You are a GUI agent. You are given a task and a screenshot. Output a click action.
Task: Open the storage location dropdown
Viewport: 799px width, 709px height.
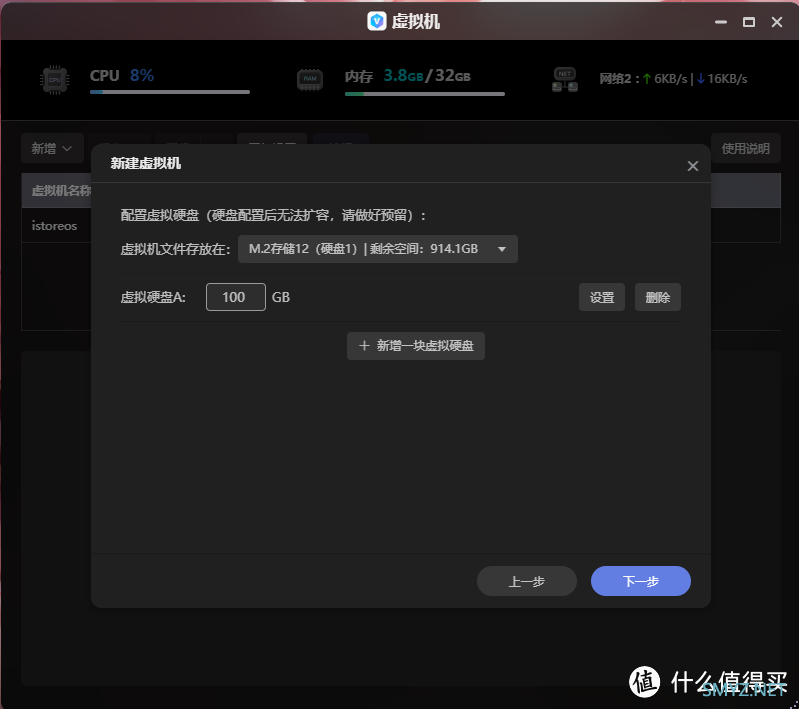378,249
